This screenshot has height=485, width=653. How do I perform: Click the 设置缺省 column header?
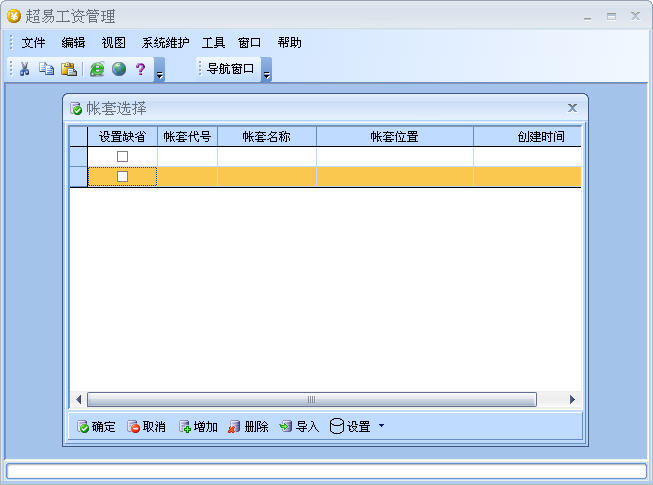(122, 137)
